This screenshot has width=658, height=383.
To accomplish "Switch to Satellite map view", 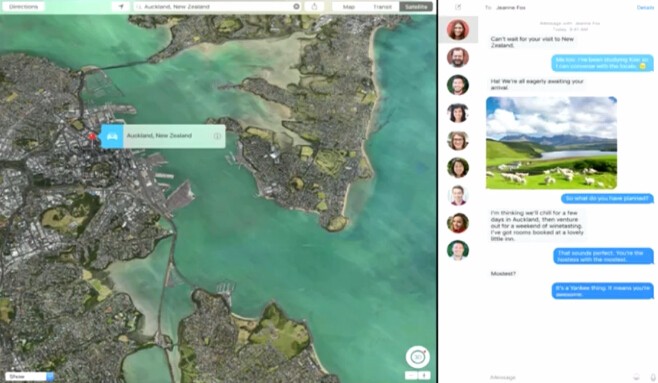I will coord(416,7).
